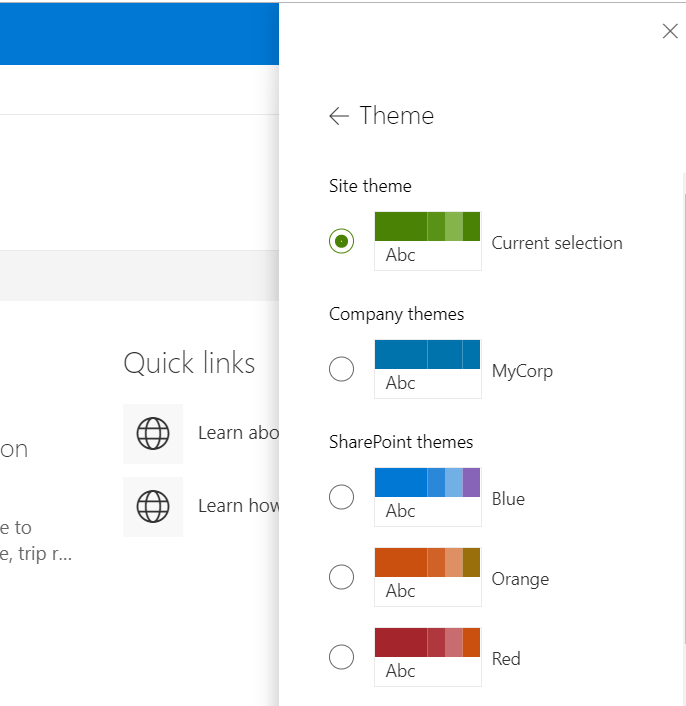686x706 pixels.
Task: Select the MyCorp theme radio button
Action: point(341,369)
